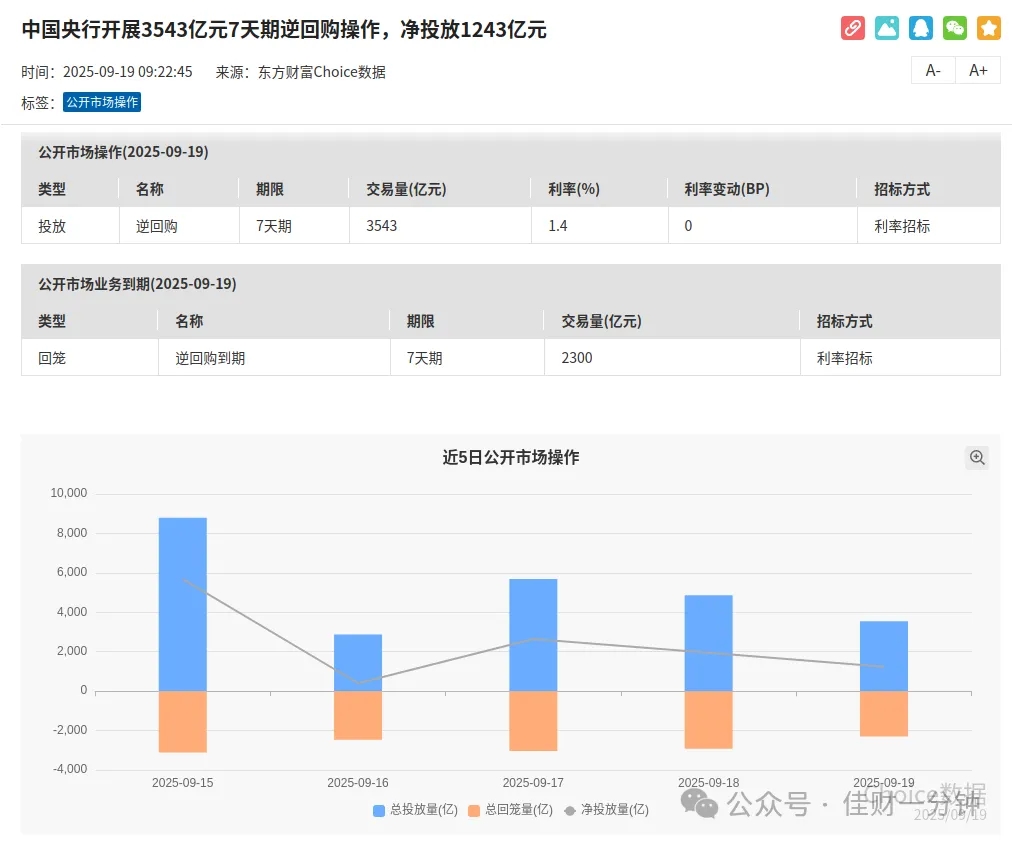This screenshot has width=1012, height=844.
Task: Click the source 东方财富Choice数据
Action: pyautogui.click(x=322, y=72)
